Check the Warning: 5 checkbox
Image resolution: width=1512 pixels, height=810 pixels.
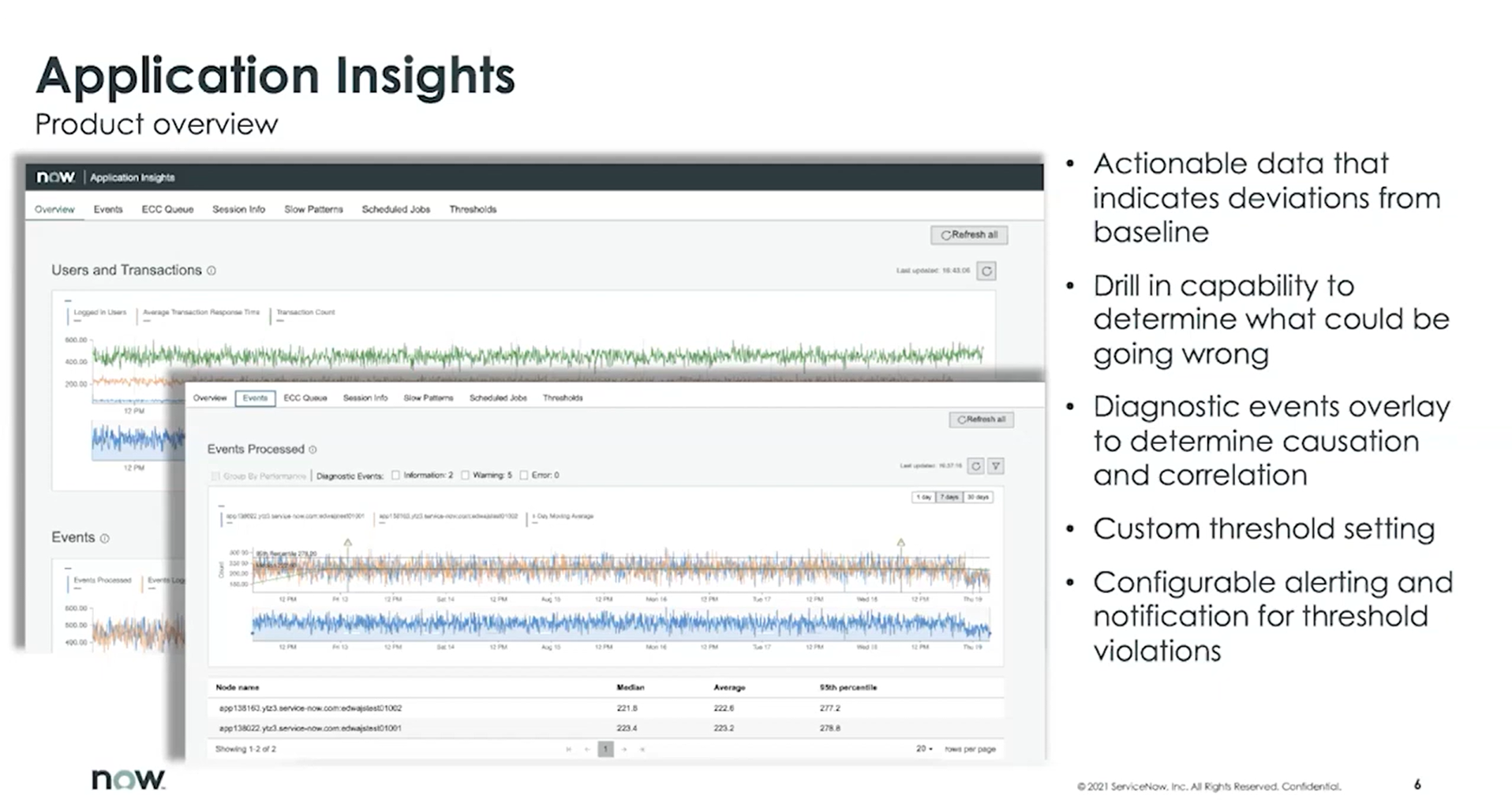[x=466, y=475]
